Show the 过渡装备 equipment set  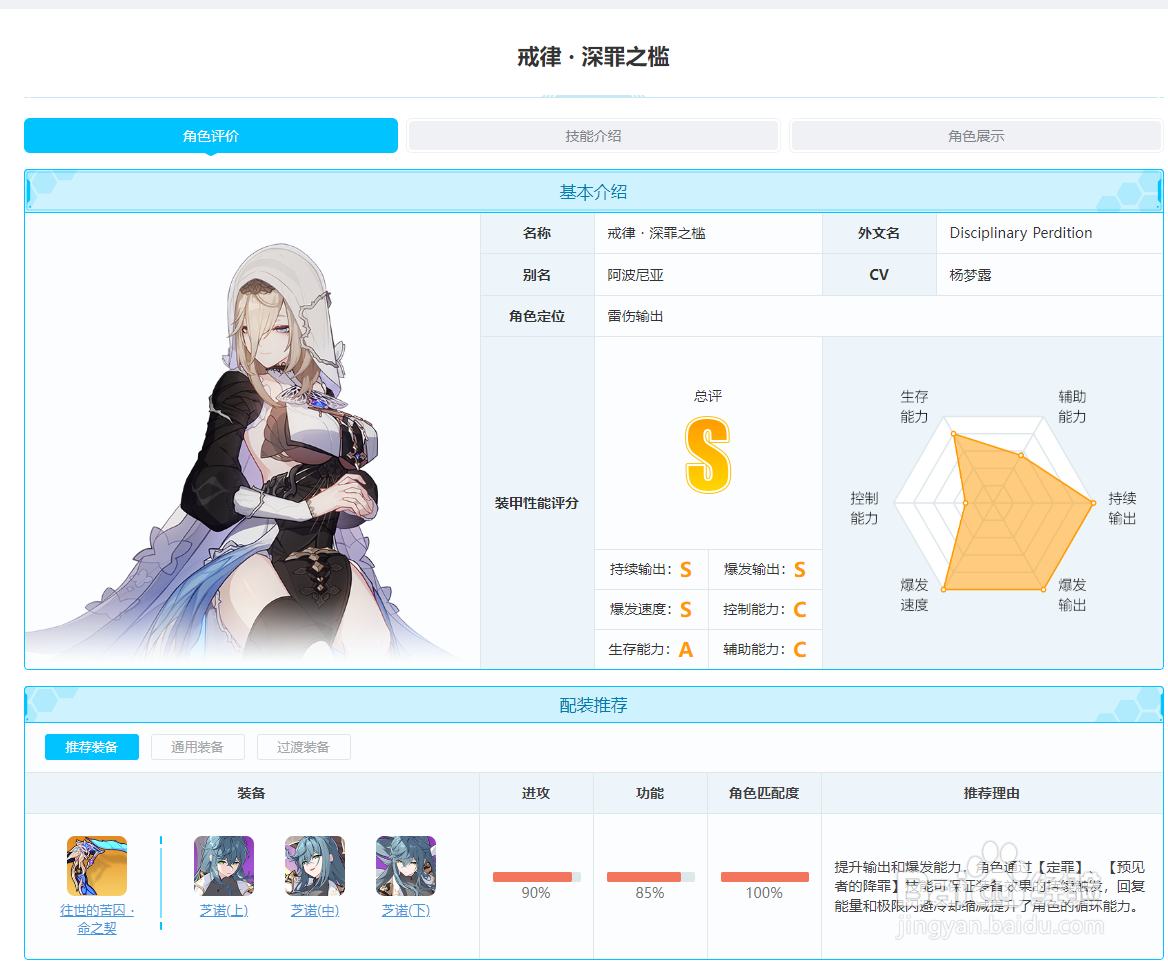(303, 747)
